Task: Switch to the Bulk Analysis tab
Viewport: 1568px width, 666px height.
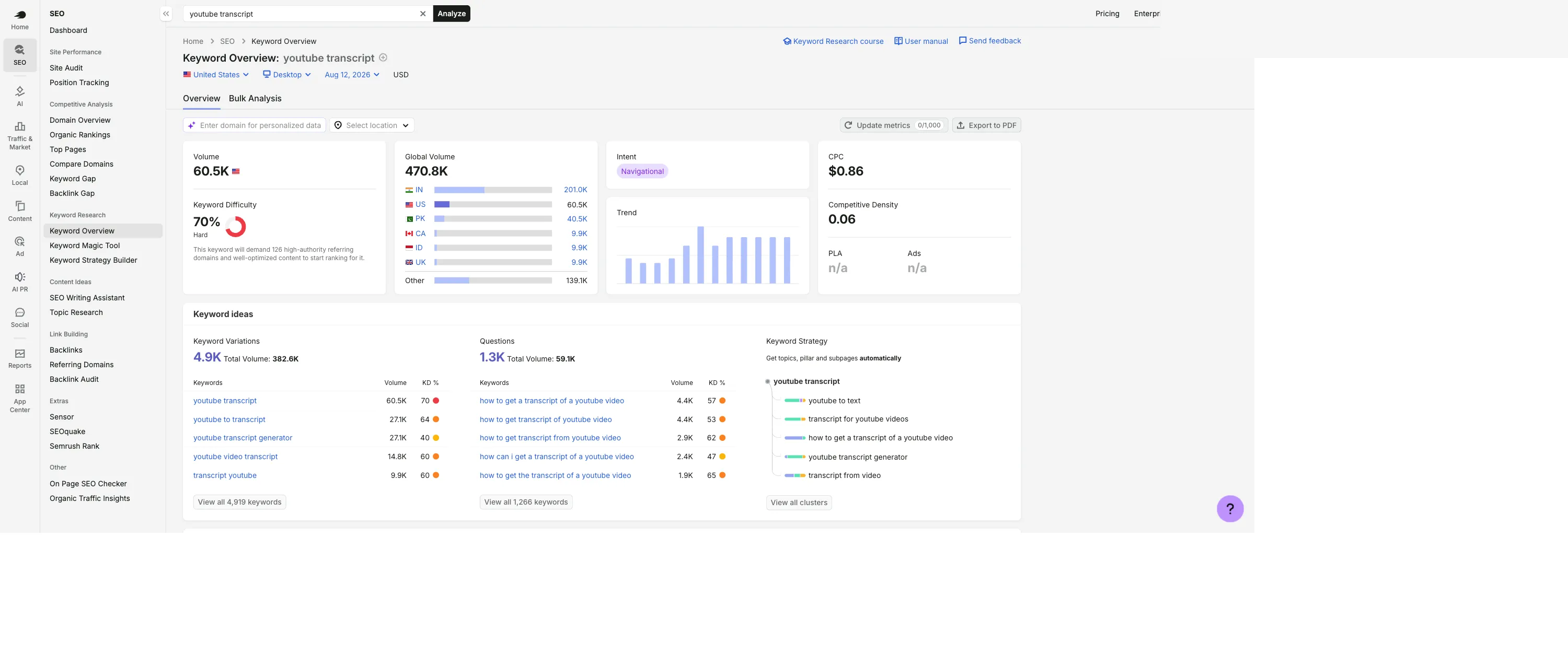Action: (255, 99)
